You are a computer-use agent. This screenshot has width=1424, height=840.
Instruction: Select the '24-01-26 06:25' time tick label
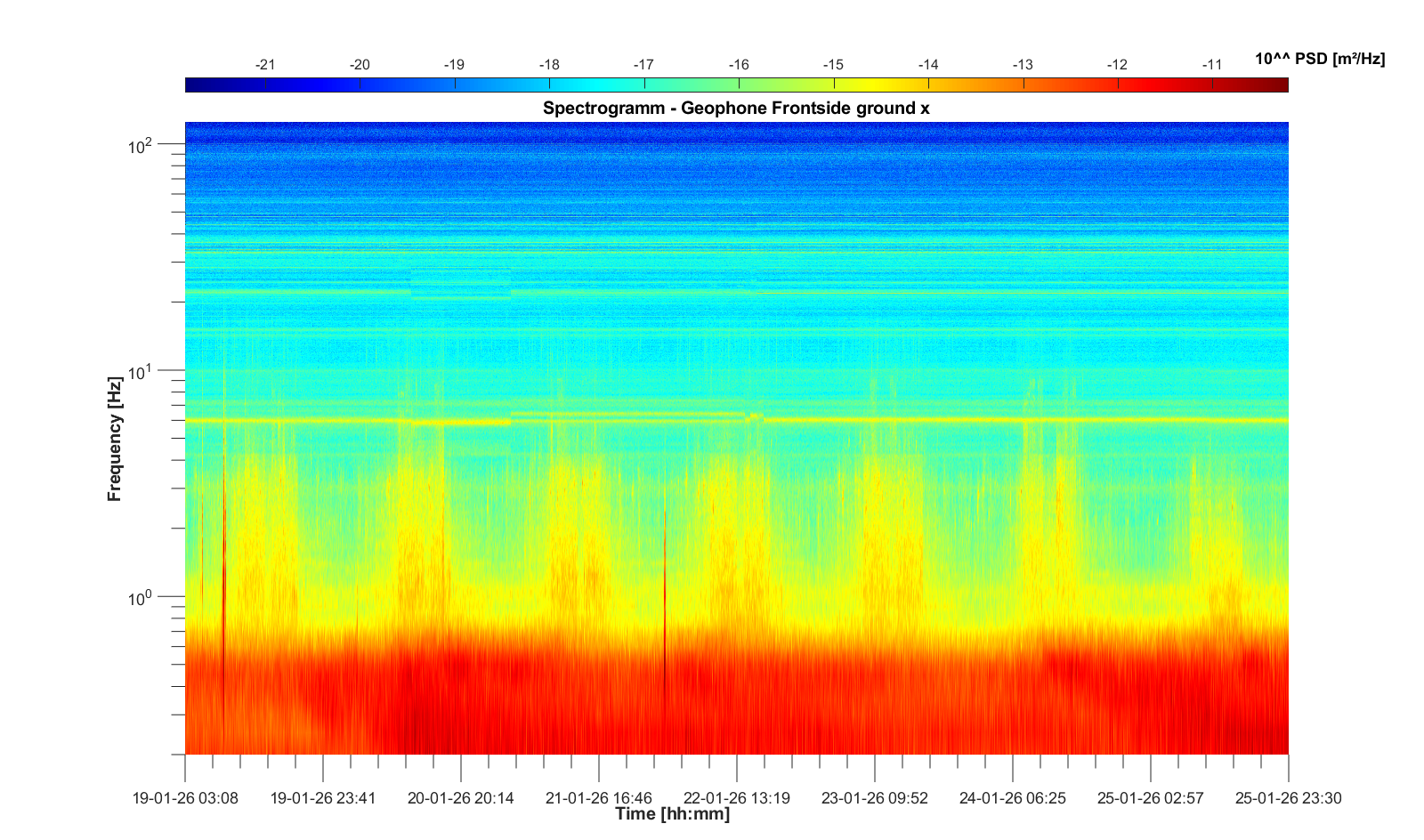coord(1013,798)
